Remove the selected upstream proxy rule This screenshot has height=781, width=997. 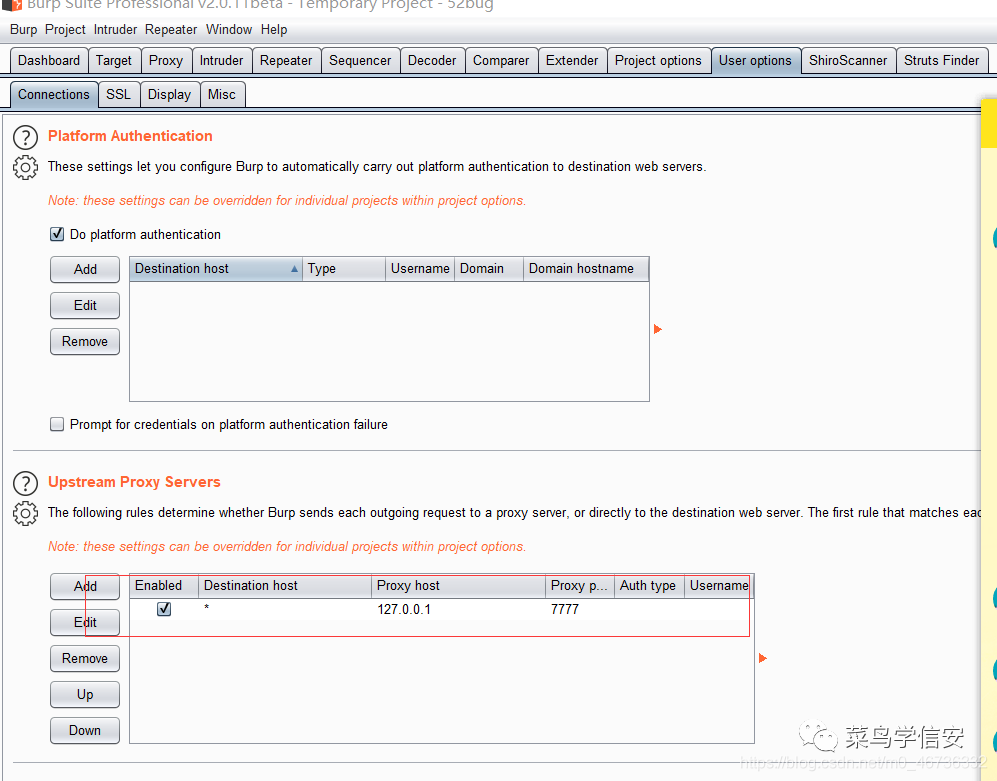85,658
